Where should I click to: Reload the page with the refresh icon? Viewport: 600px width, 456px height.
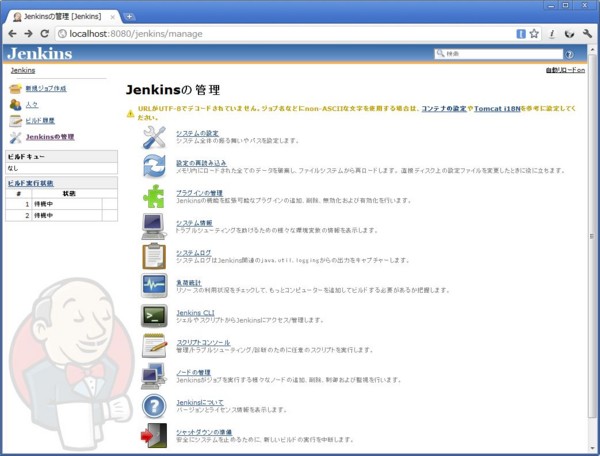[44, 34]
